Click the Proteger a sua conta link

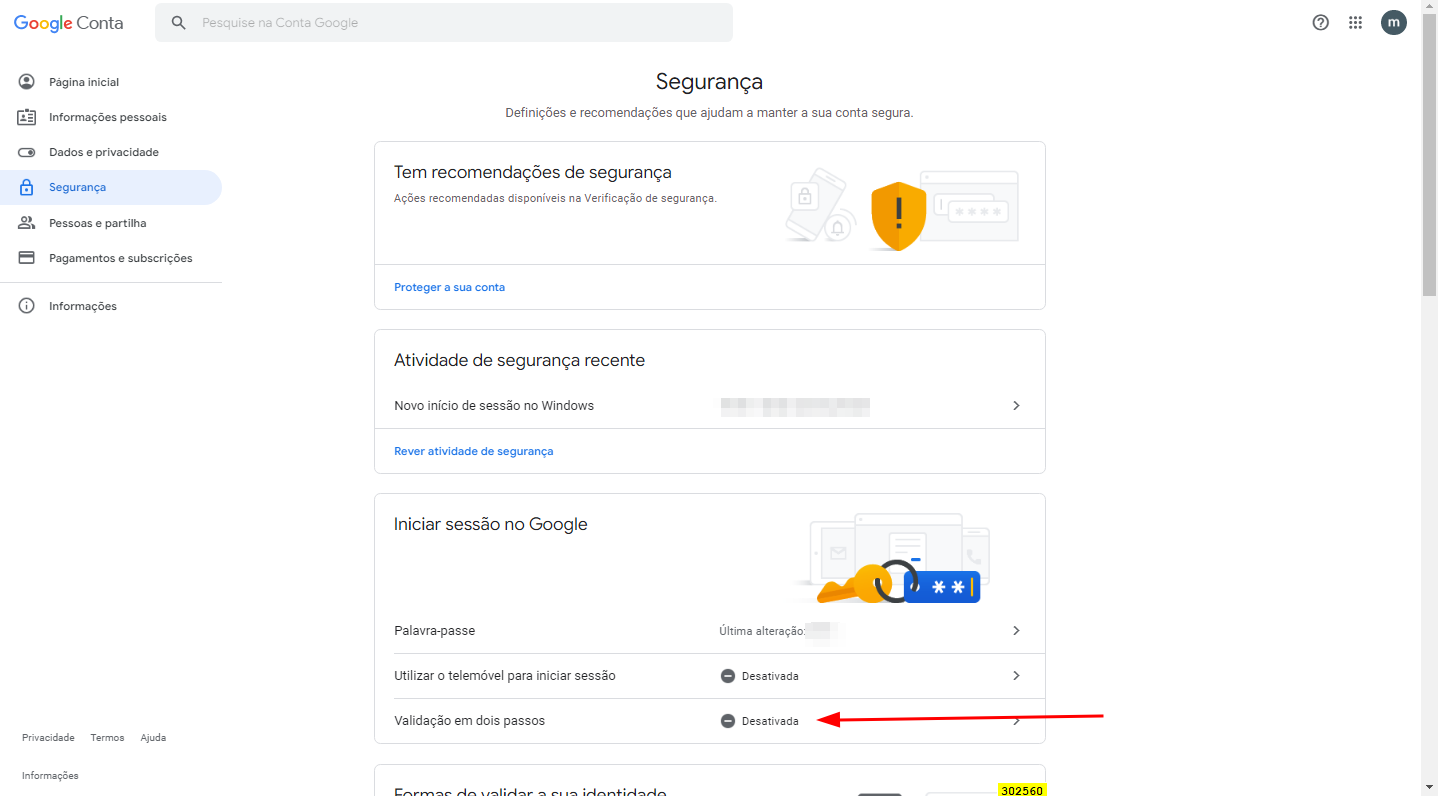(x=449, y=287)
